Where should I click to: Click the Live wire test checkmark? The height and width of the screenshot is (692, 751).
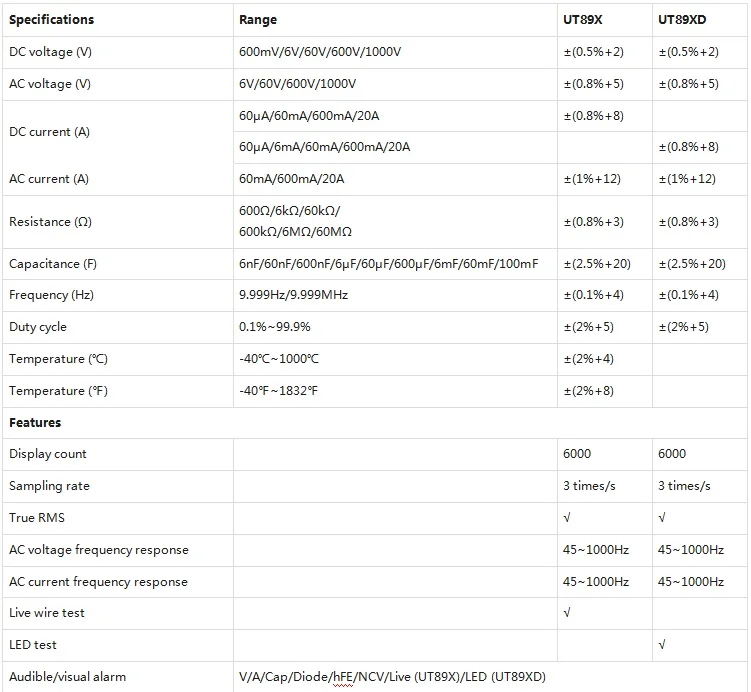(x=567, y=613)
